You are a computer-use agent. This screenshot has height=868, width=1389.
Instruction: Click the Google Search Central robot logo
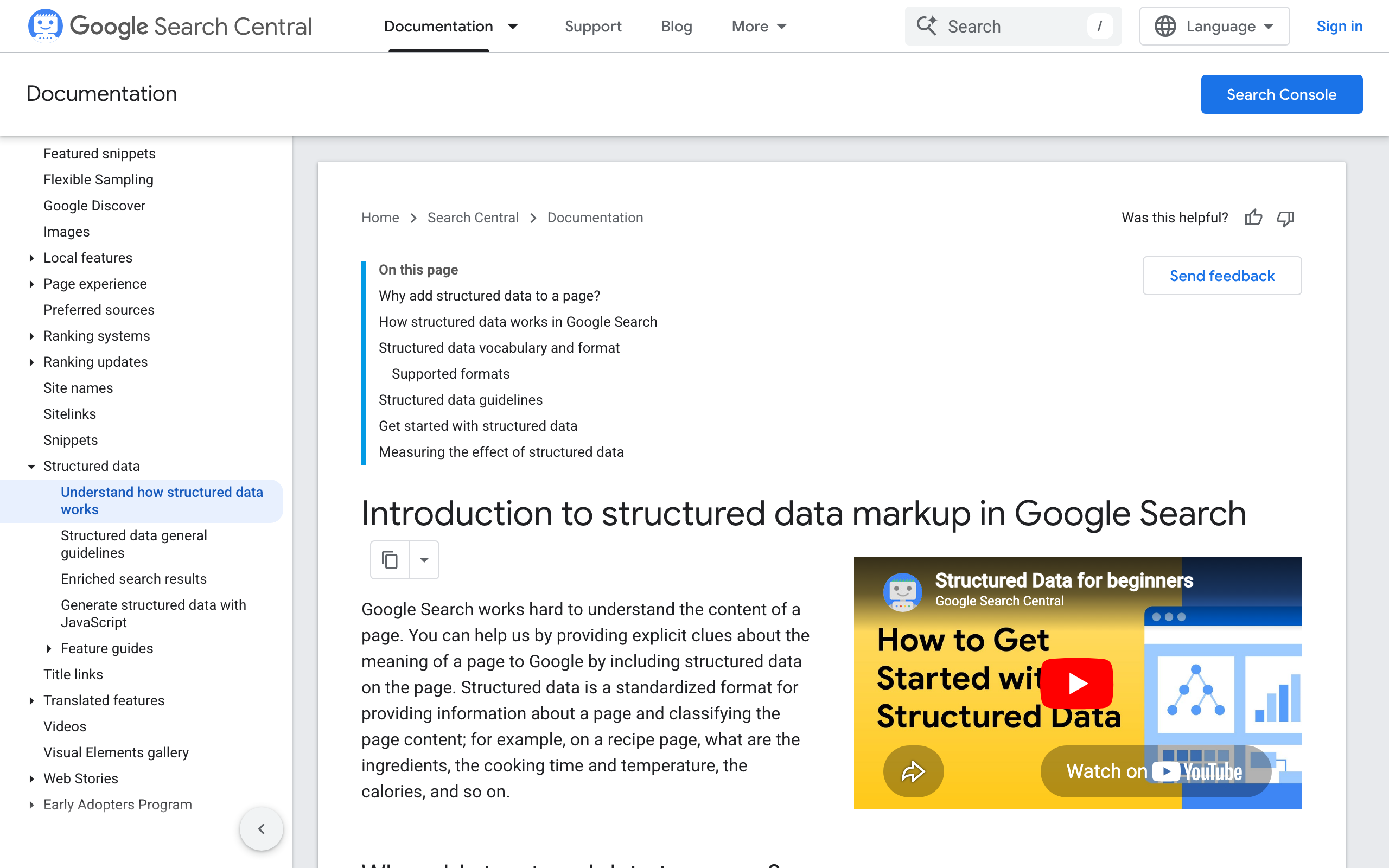point(46,26)
